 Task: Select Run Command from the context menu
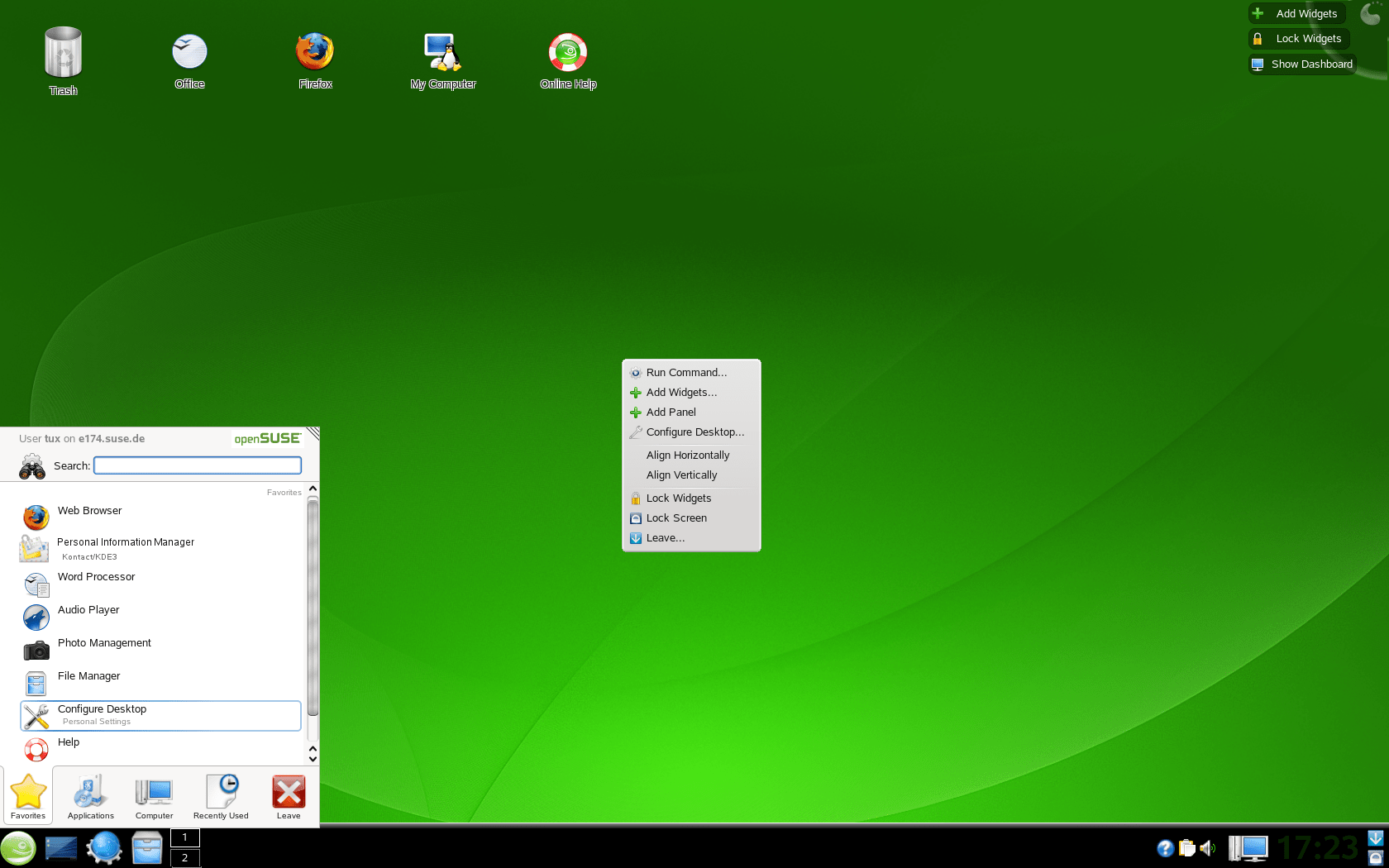pyautogui.click(x=685, y=372)
